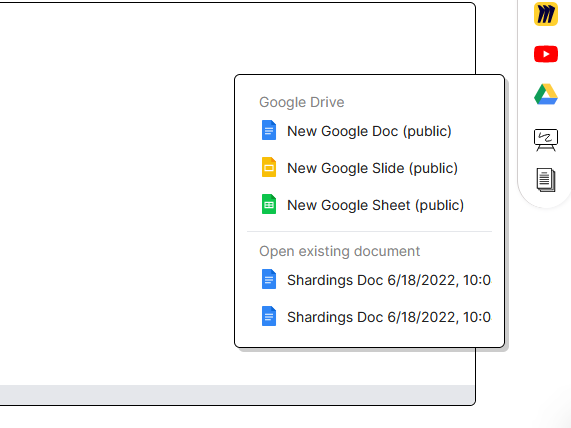Click the "Google Drive" menu heading
Viewport: 571px width, 428px height.
point(302,102)
